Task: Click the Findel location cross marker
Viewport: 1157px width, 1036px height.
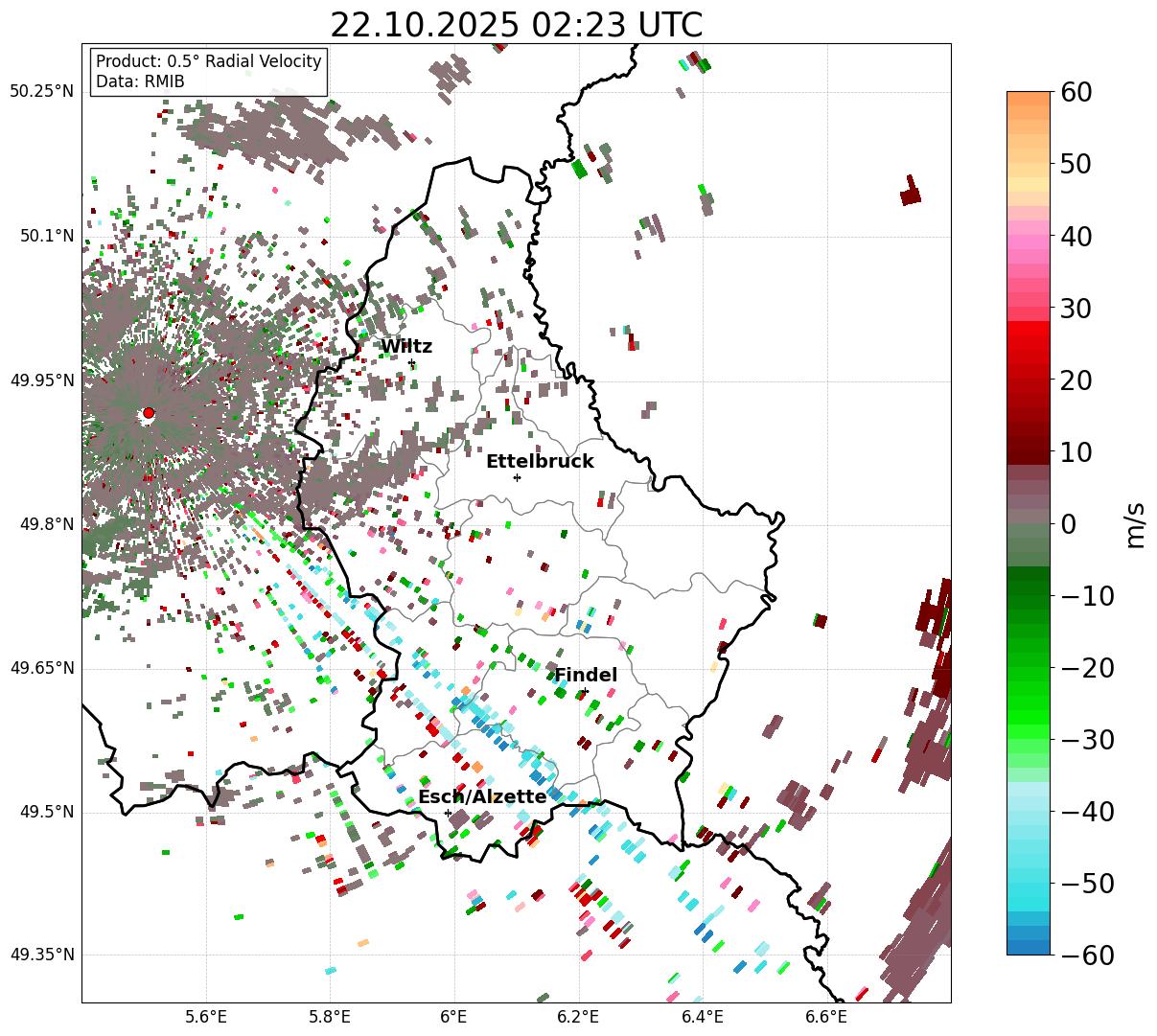Action: 585,691
